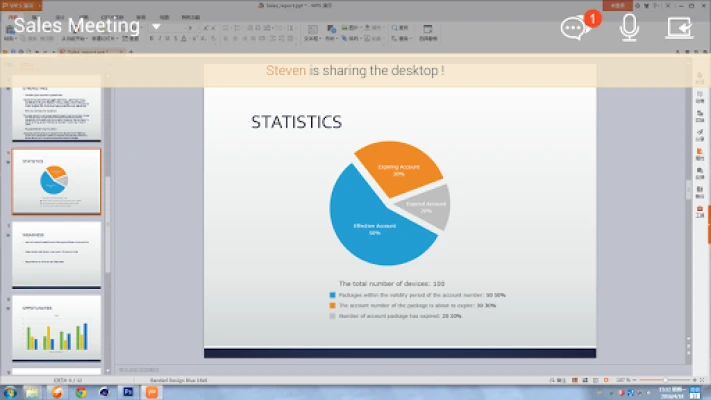This screenshot has height=400, width=711.
Task: Click the Windows Start button
Action: coord(10,392)
